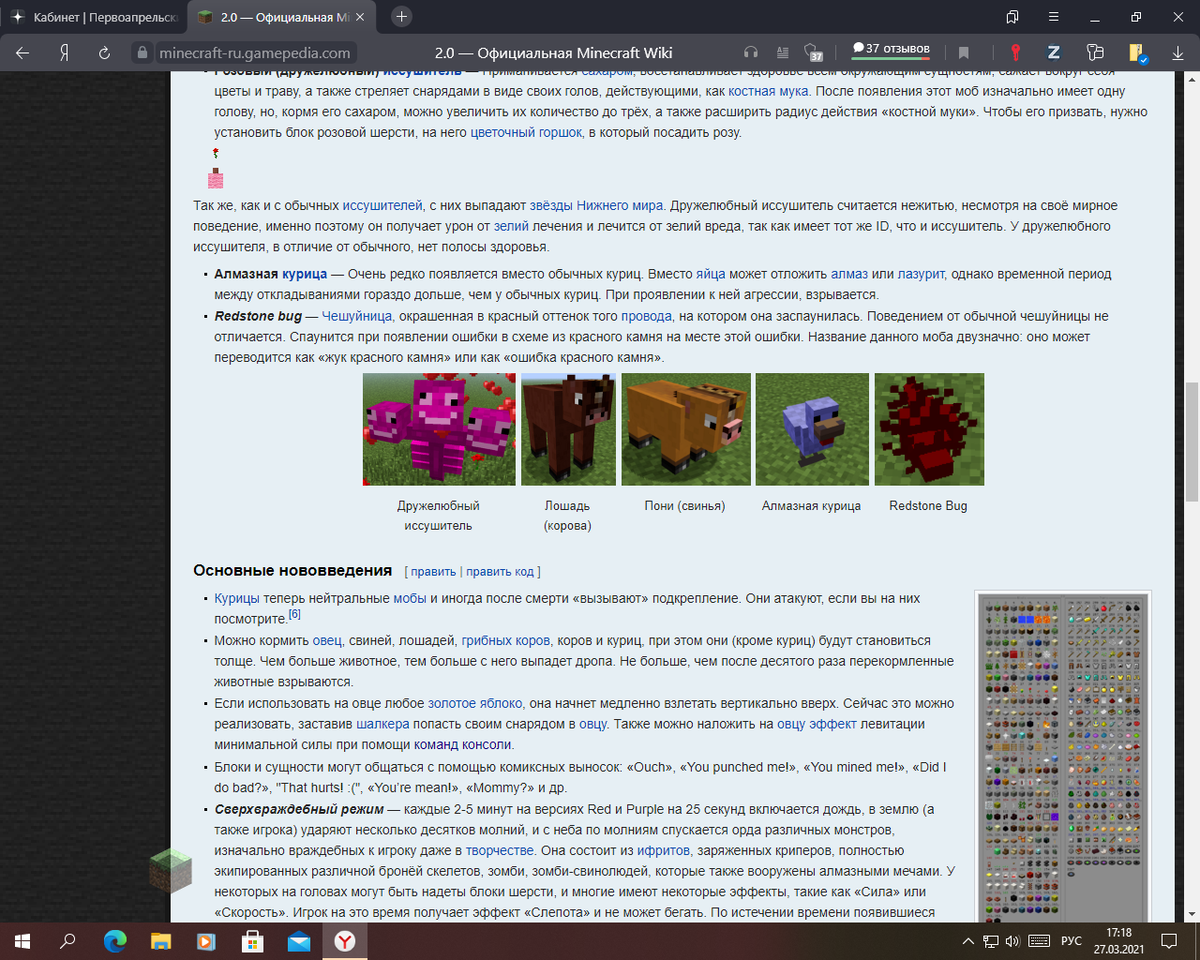Open the inventory items image on the right

point(1063,758)
